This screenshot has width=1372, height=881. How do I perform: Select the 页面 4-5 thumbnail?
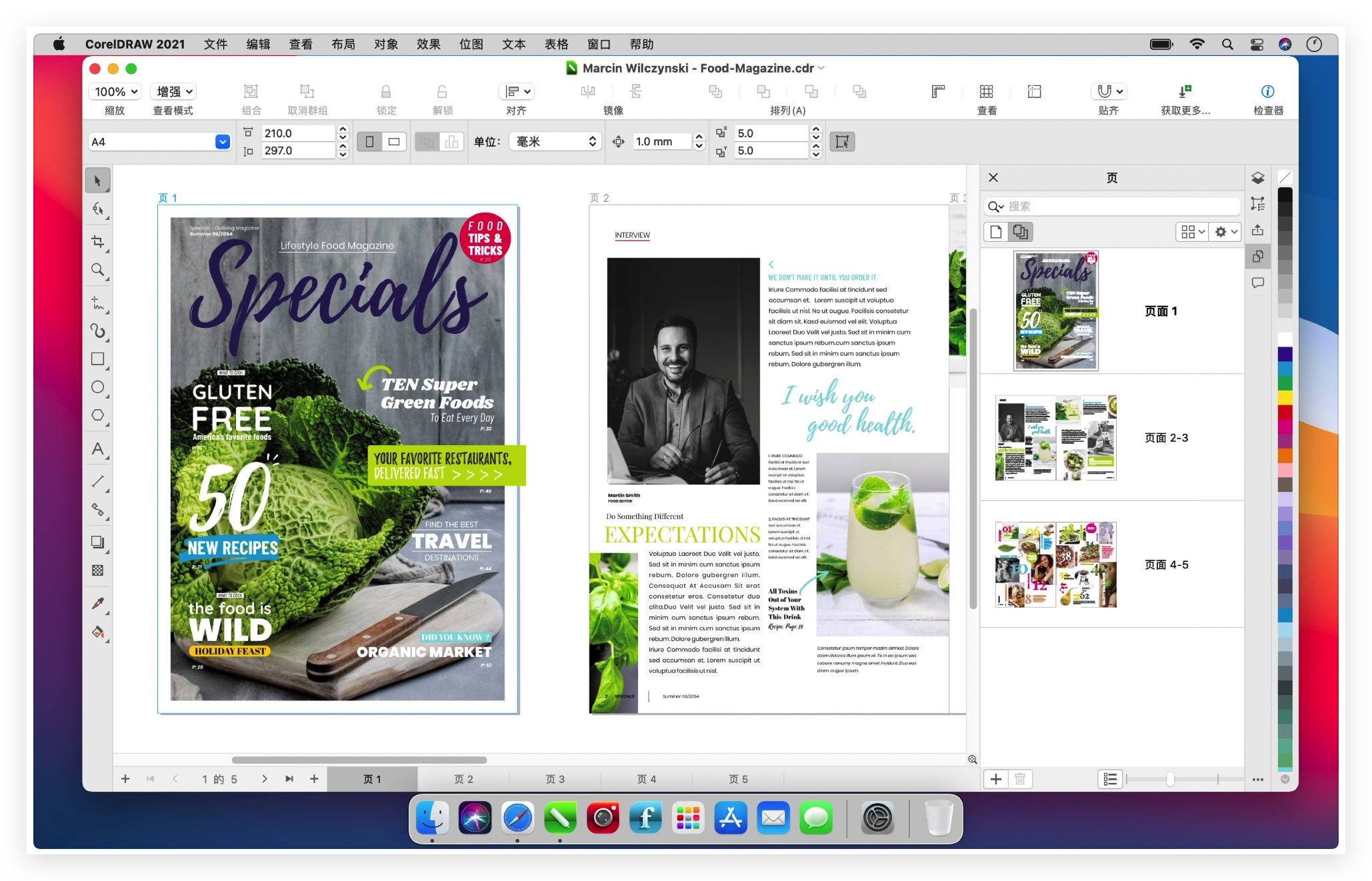[1055, 564]
